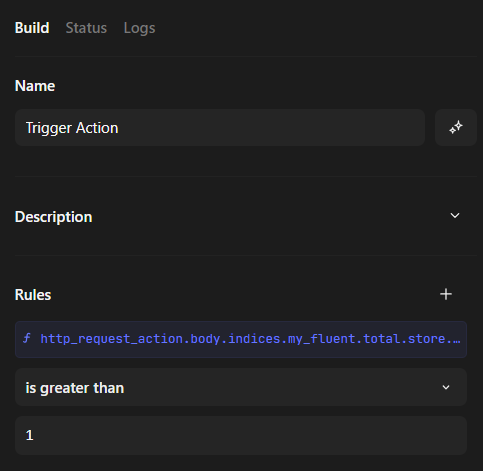The image size is (483, 471).
Task: Click the Rules section heading
Action: [x=33, y=295]
